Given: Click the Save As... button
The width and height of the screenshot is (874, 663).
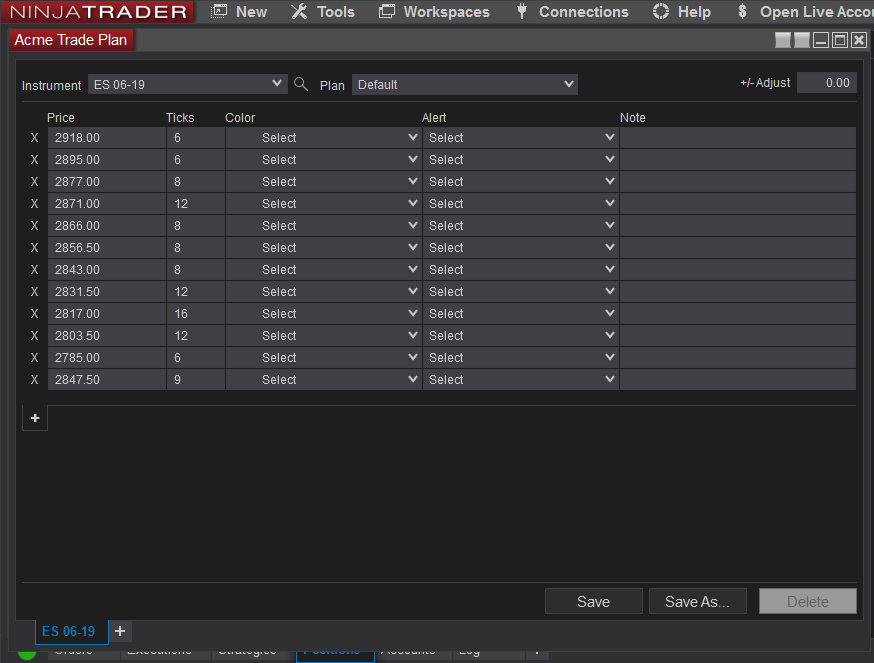Looking at the screenshot, I should click(x=697, y=601).
